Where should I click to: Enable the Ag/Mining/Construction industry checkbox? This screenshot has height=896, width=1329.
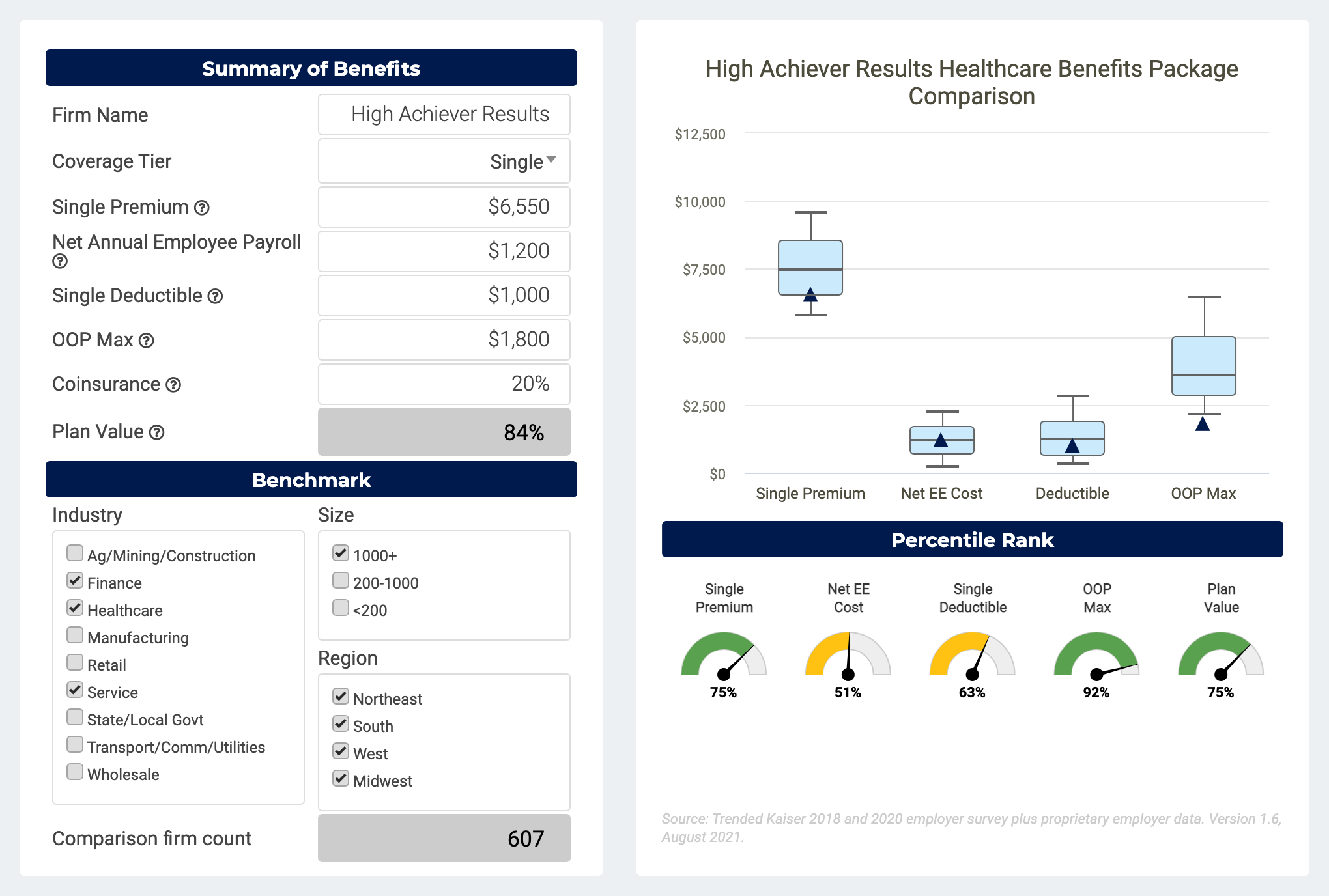point(75,553)
